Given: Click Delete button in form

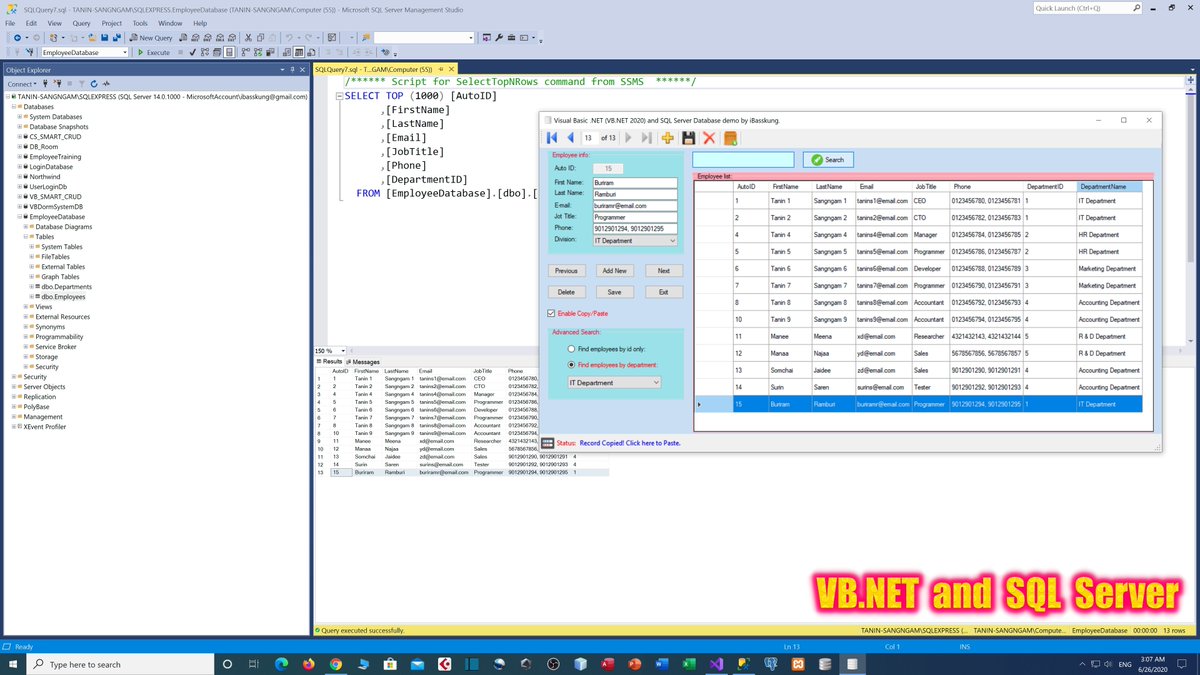Looking at the screenshot, I should tap(567, 292).
